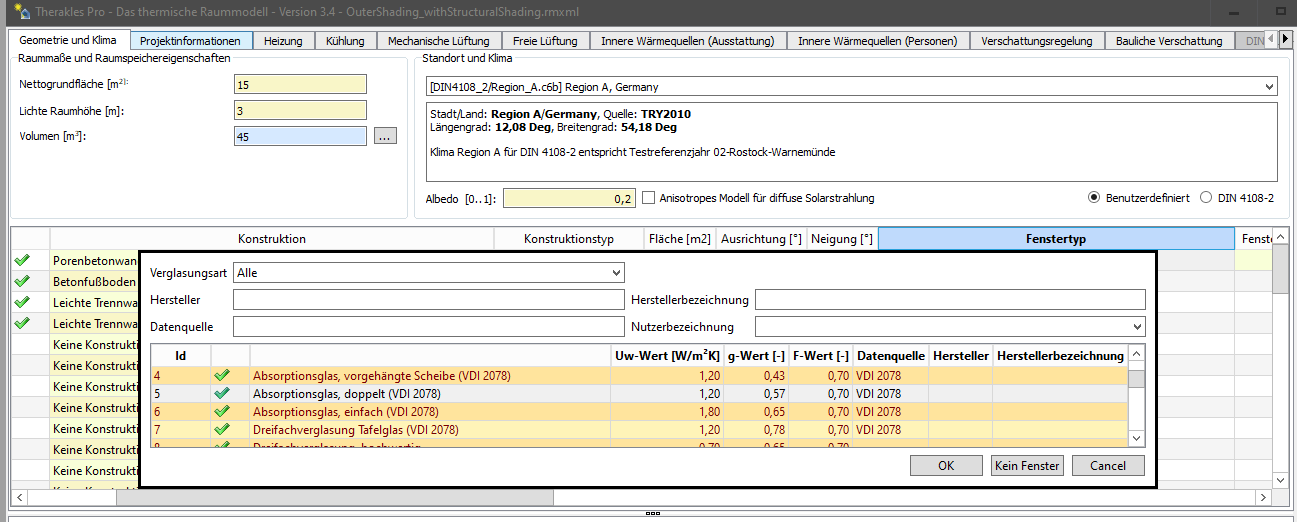This screenshot has height=522, width=1297.
Task: Click the 'Betonfußboden' construction cell
Action: pos(94,282)
